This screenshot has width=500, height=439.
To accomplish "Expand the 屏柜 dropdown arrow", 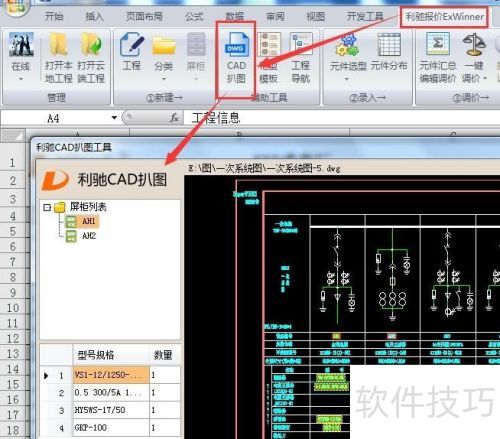I will click(196, 79).
